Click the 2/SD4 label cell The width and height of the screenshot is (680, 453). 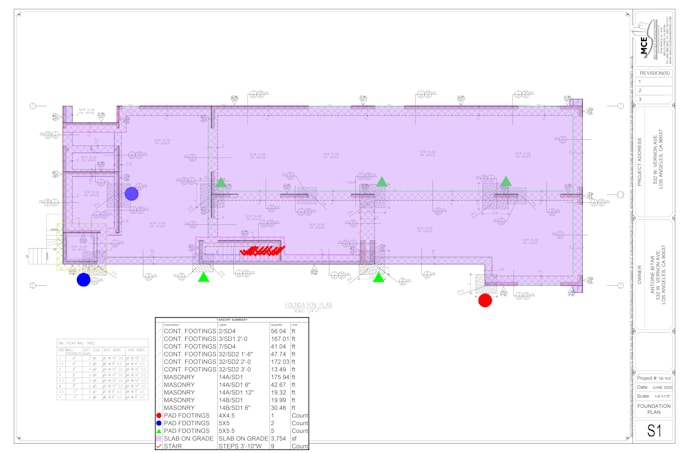pyautogui.click(x=227, y=331)
